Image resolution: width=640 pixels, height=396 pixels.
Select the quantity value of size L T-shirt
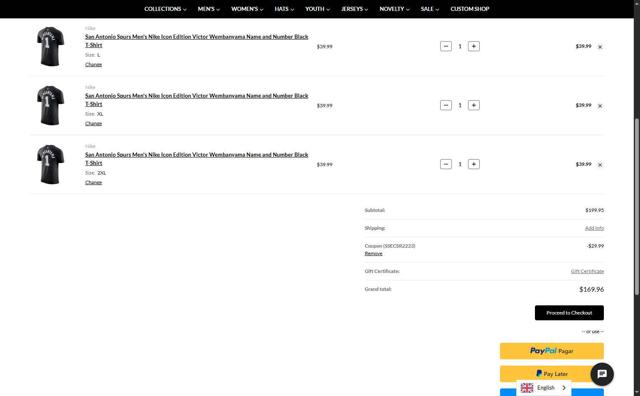point(460,46)
